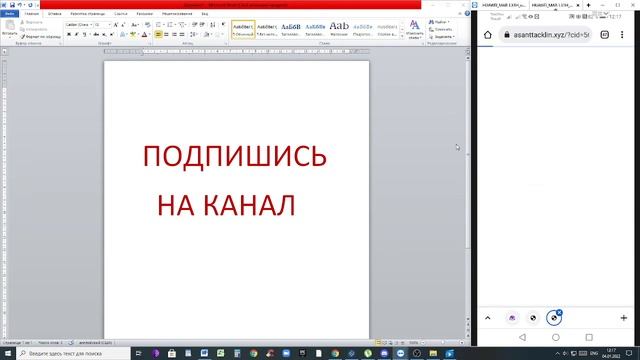Viewport: 640px width, 360px height.
Task: Open the line spacing menu
Action: pyautogui.click(x=194, y=35)
